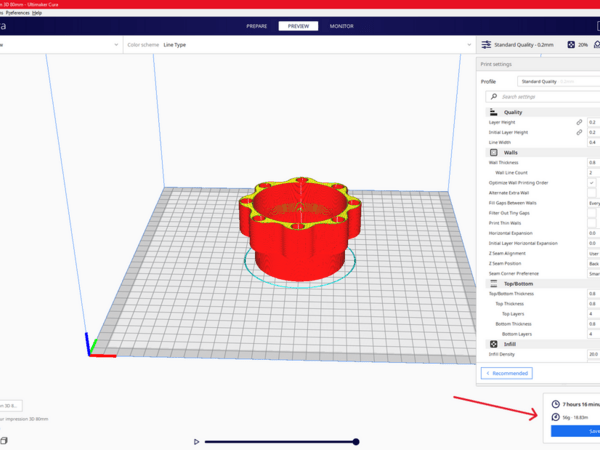Click the Search settings field
Viewport: 600px width, 450px height.
point(540,97)
